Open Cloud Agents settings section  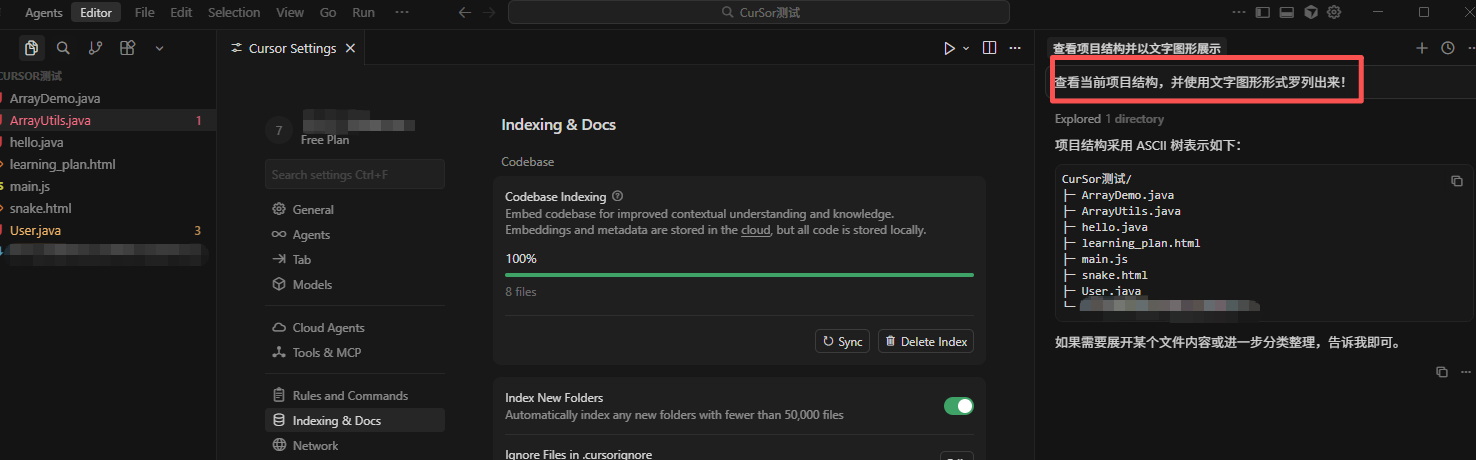coord(355,328)
